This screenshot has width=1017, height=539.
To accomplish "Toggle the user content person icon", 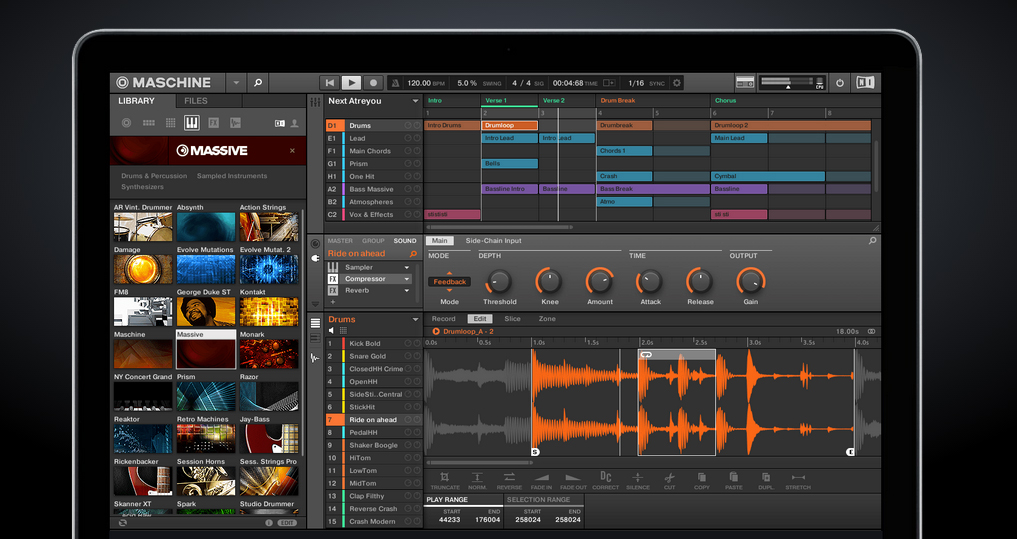I will point(294,123).
